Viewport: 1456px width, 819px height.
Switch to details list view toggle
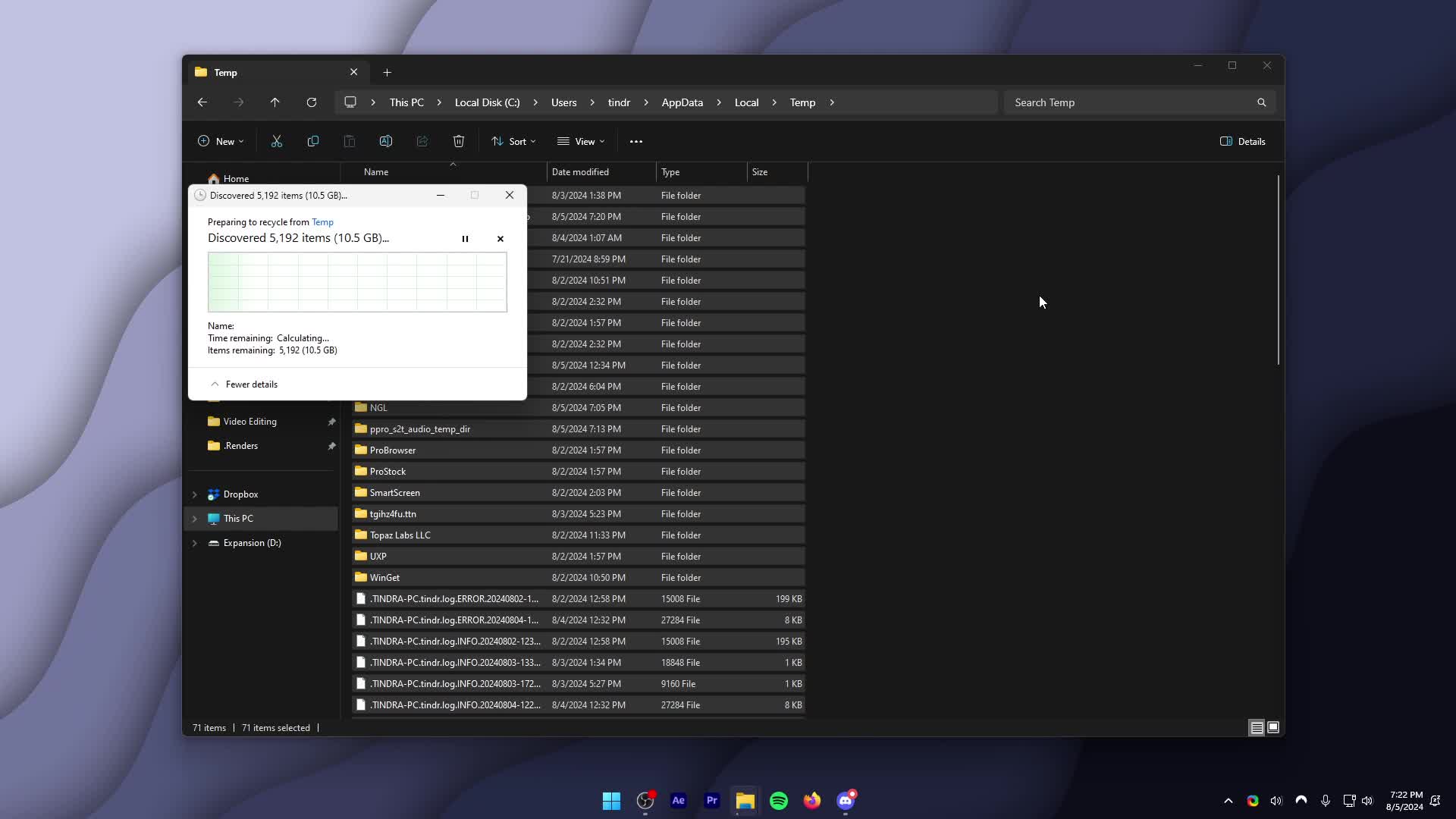coord(1257,727)
